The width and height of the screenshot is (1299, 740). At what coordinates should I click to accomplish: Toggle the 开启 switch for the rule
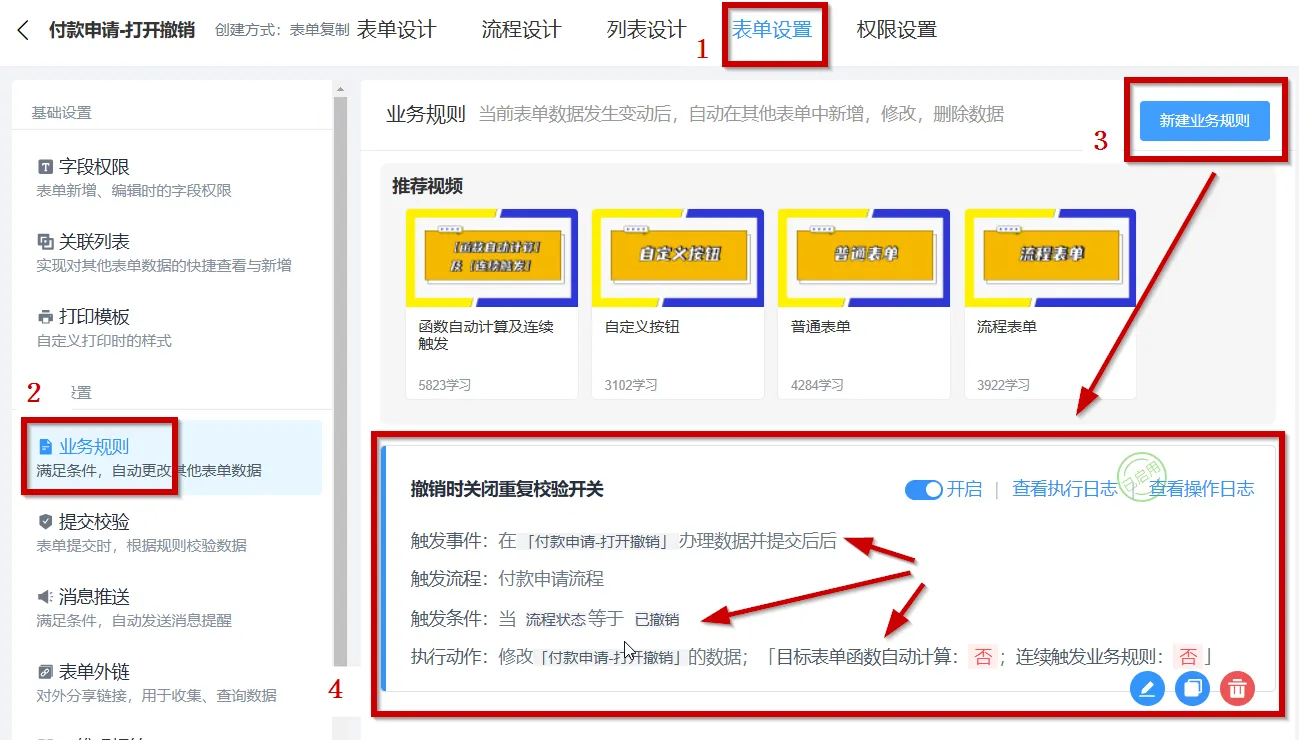(923, 489)
